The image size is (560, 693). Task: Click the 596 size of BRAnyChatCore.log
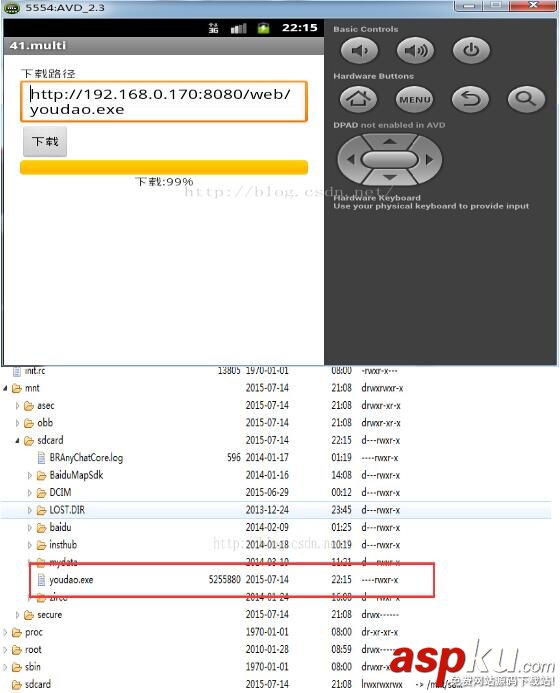[234, 457]
